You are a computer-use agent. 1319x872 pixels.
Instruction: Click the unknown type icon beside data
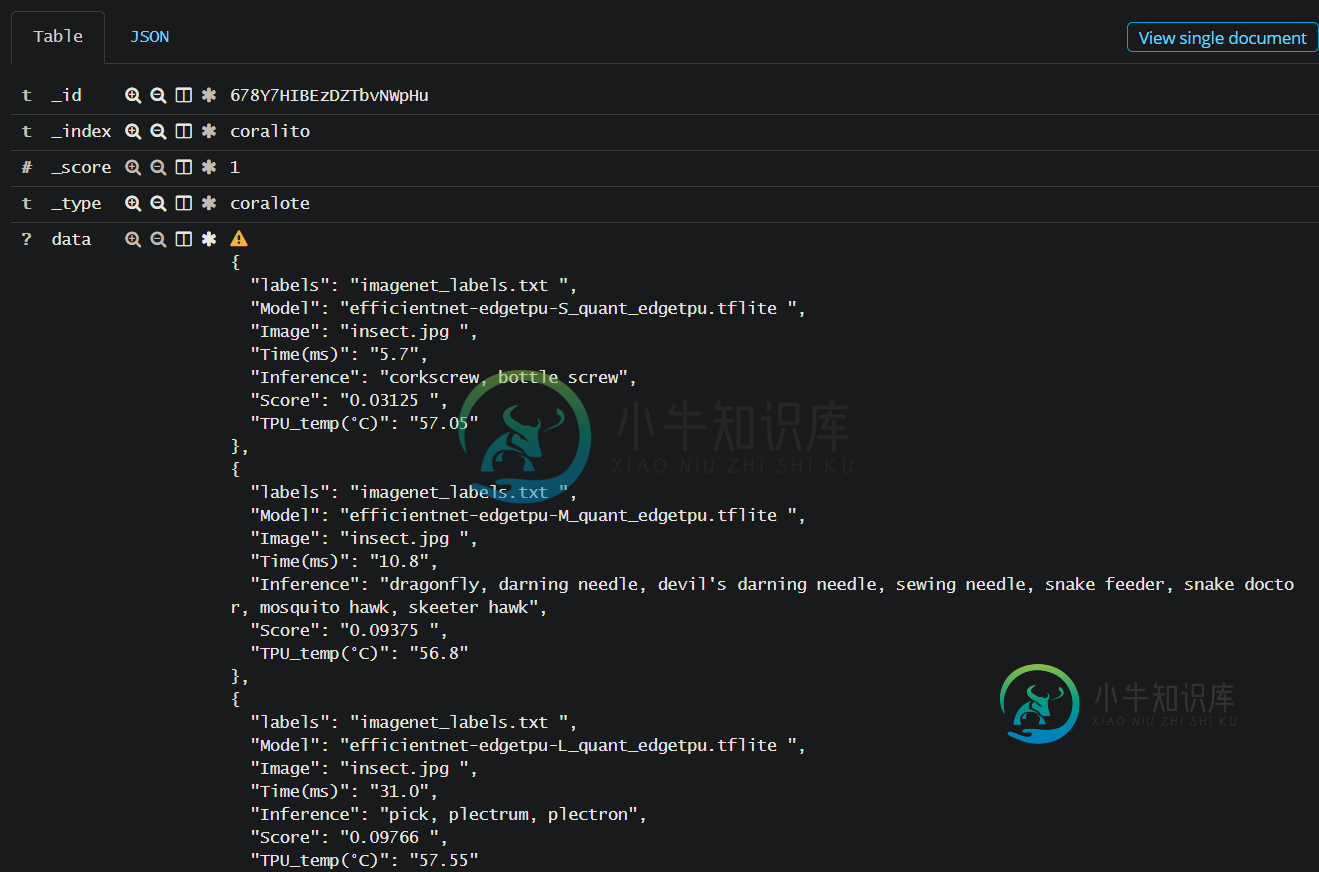click(27, 239)
